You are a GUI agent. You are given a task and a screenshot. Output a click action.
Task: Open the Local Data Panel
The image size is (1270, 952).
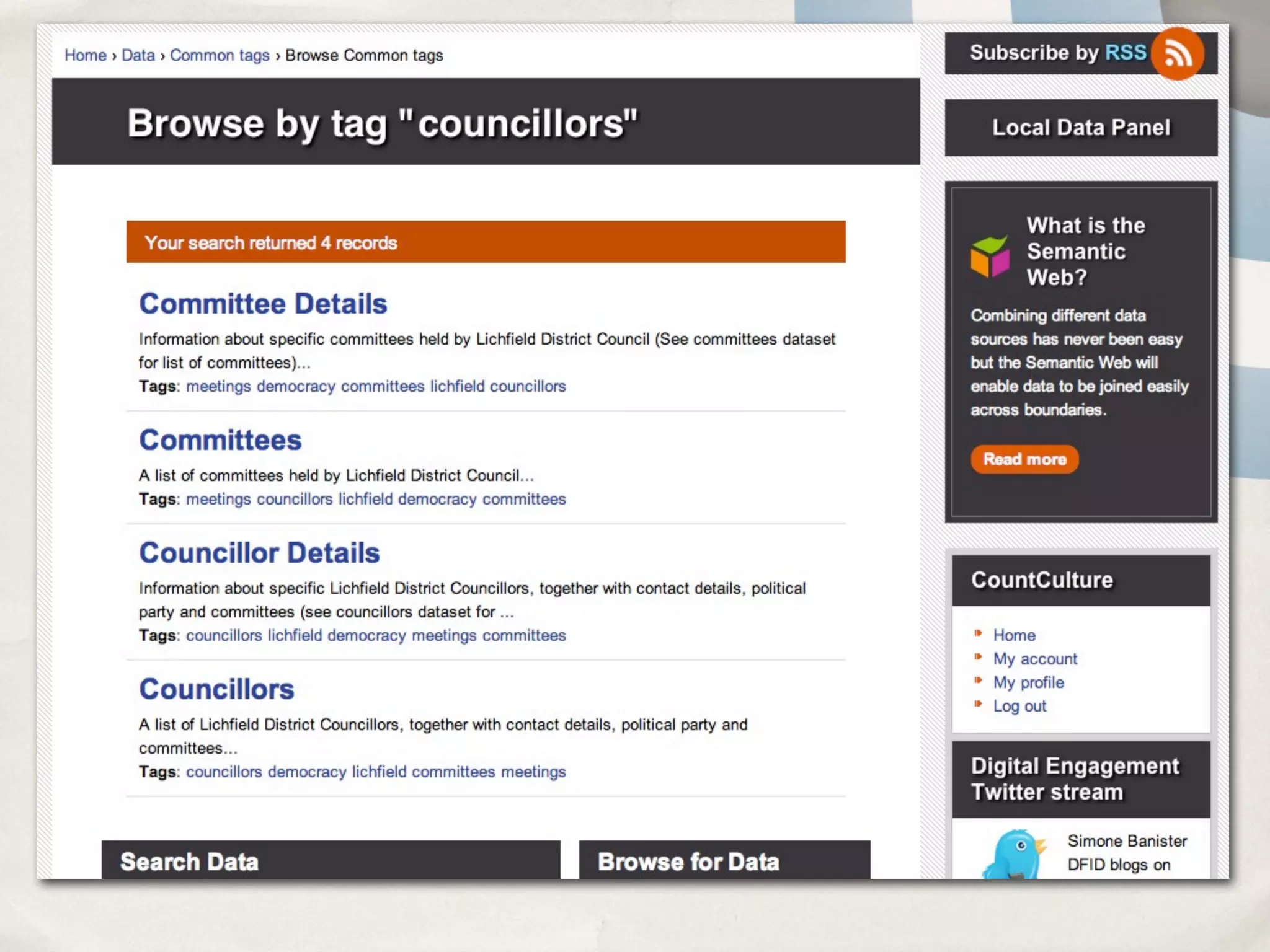[x=1081, y=128]
